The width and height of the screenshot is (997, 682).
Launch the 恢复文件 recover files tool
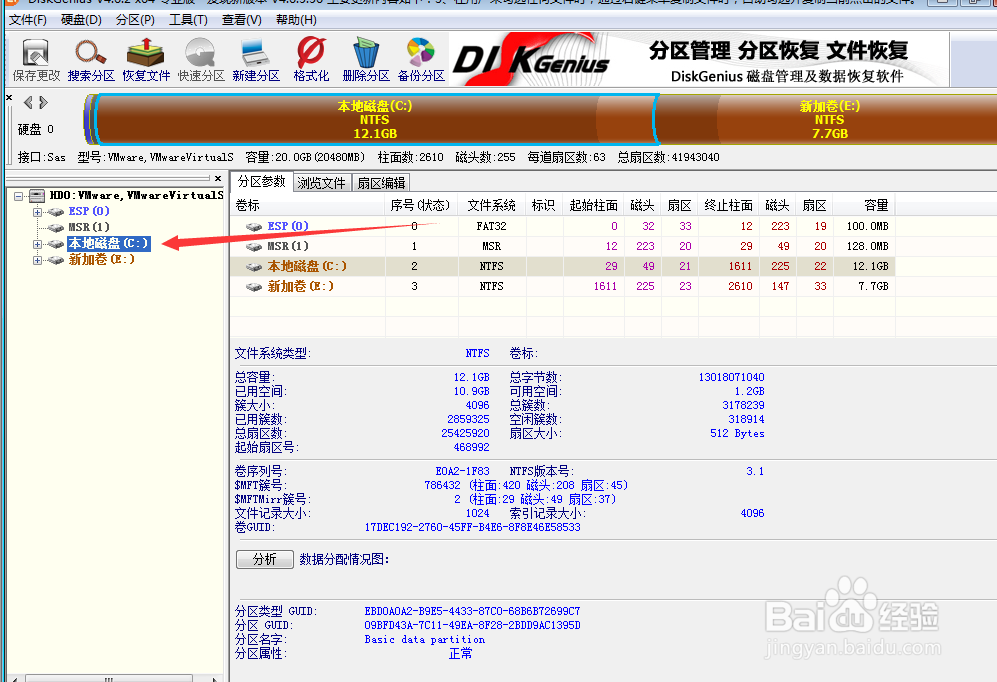tap(146, 60)
